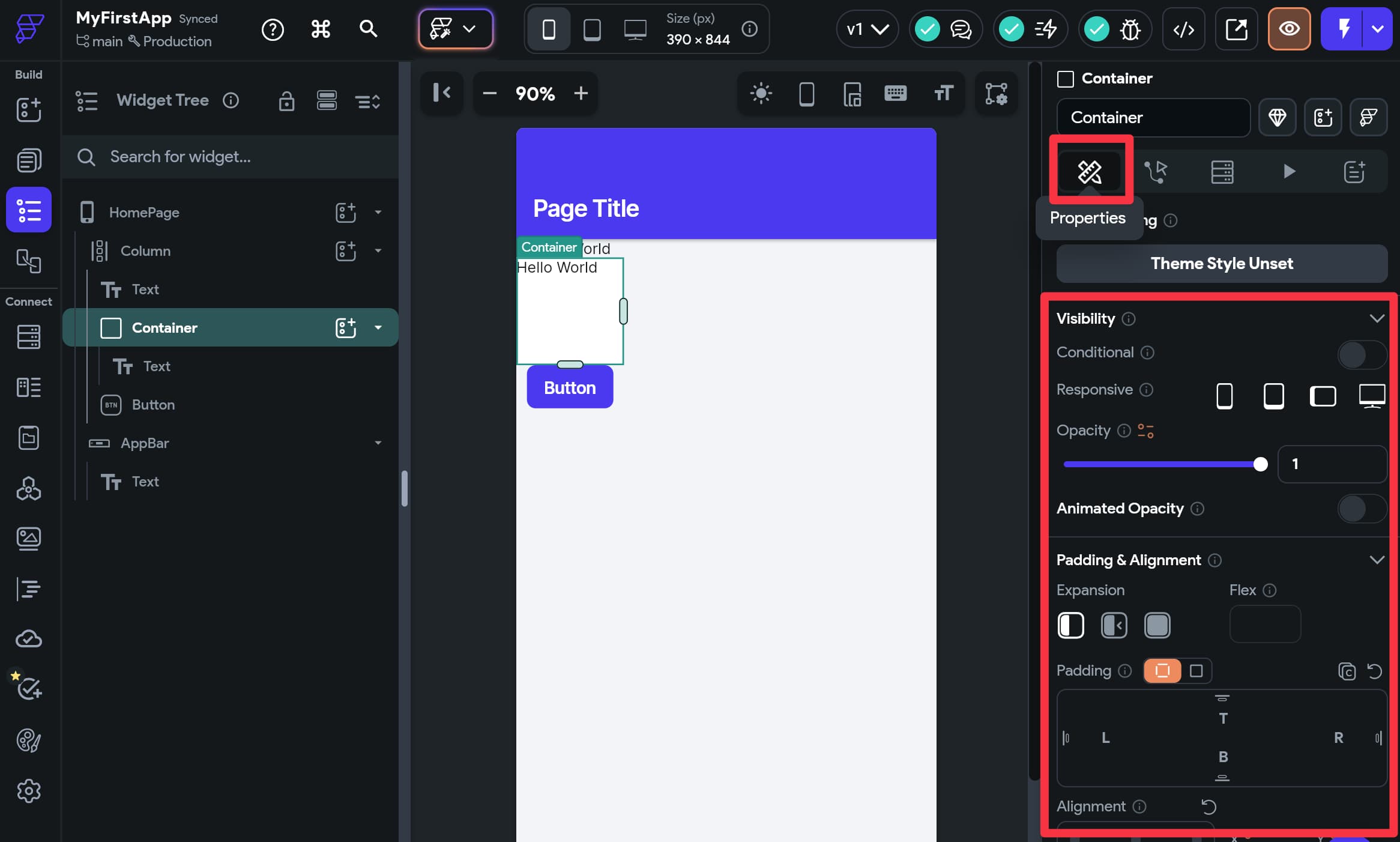Open the page selector sidebar icon

tap(29, 160)
